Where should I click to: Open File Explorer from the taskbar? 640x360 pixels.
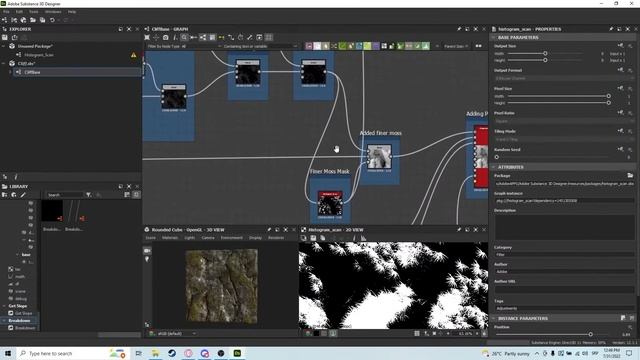point(156,353)
